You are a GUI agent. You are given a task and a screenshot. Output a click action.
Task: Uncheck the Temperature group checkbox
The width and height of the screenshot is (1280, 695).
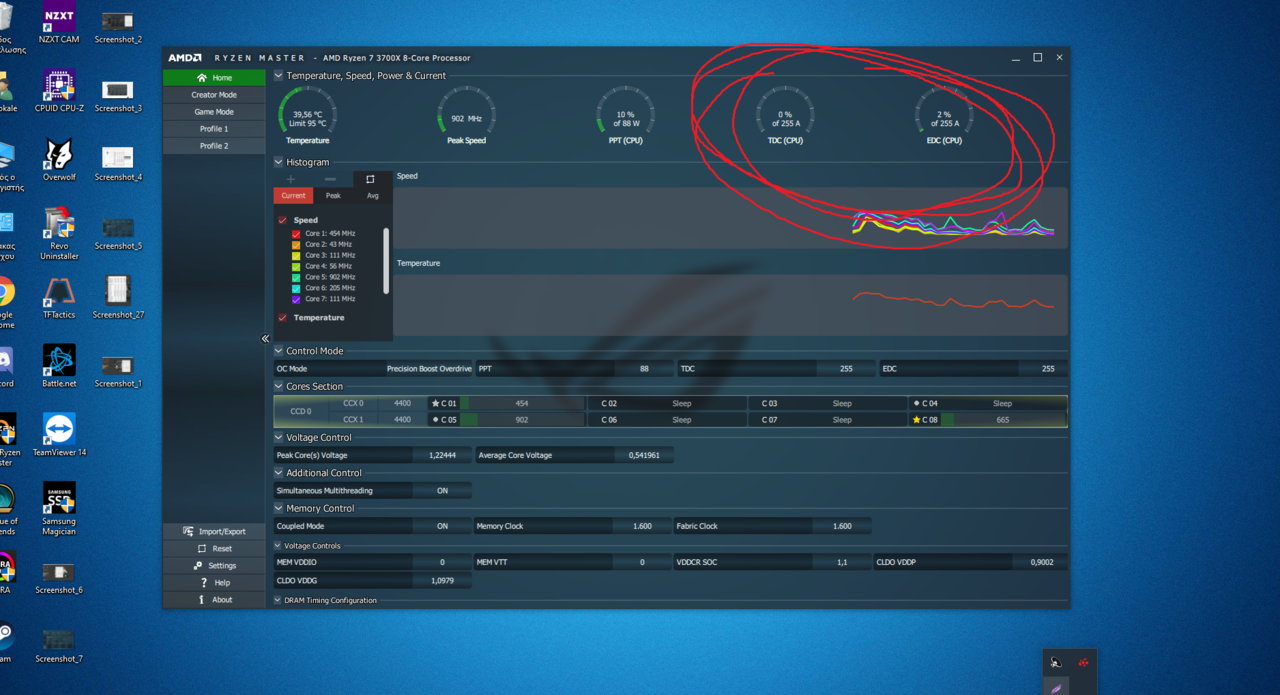(283, 318)
